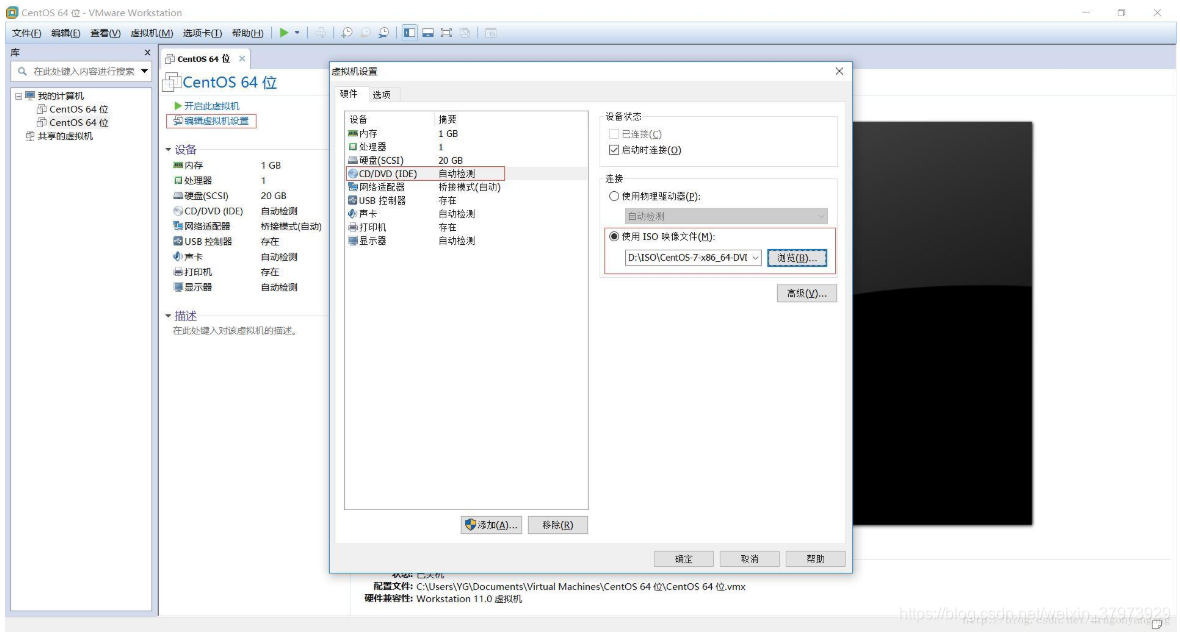Click the 内存 icon in VM summary devices
The height and width of the screenshot is (632, 1180).
[178, 166]
